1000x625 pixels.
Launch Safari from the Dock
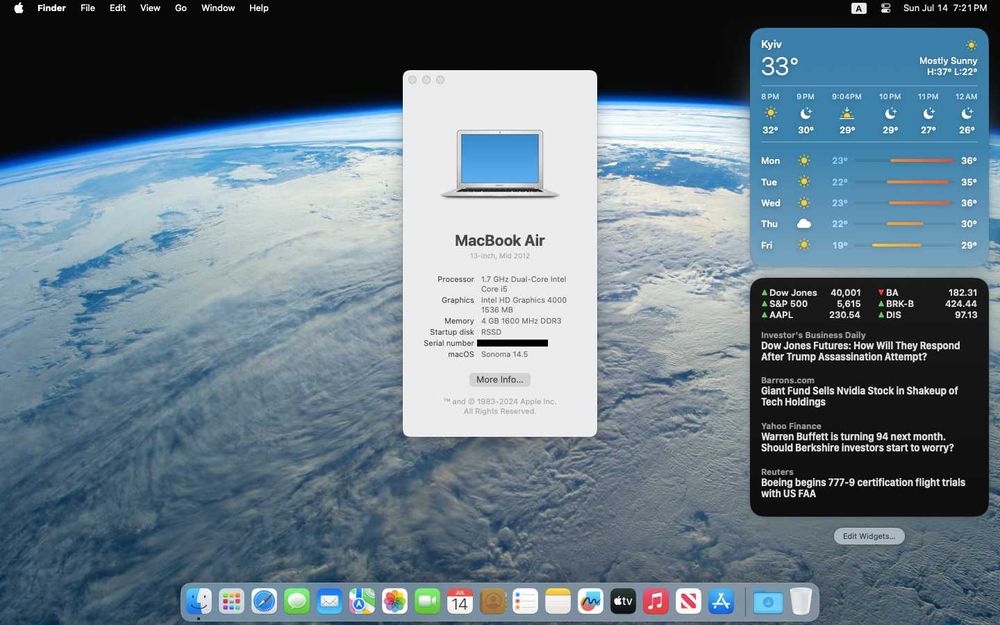(x=264, y=601)
